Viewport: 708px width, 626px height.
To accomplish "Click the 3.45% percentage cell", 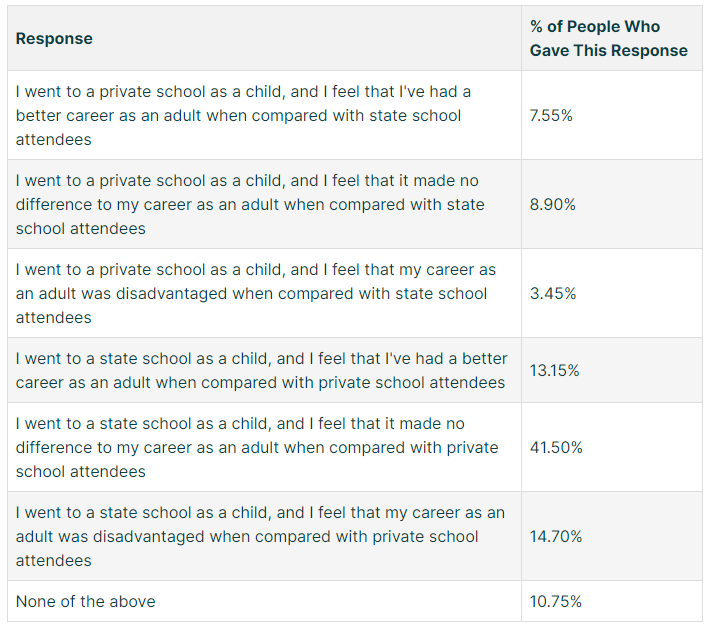I will tap(552, 293).
